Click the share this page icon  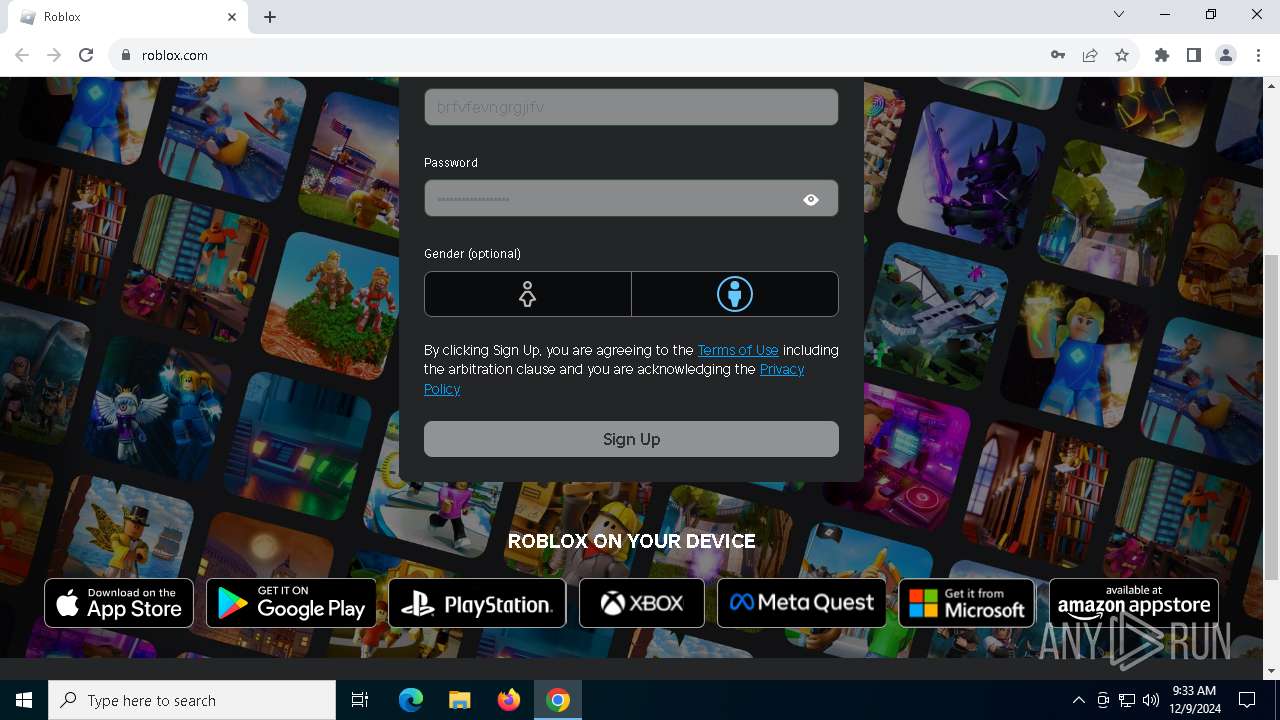[x=1090, y=55]
